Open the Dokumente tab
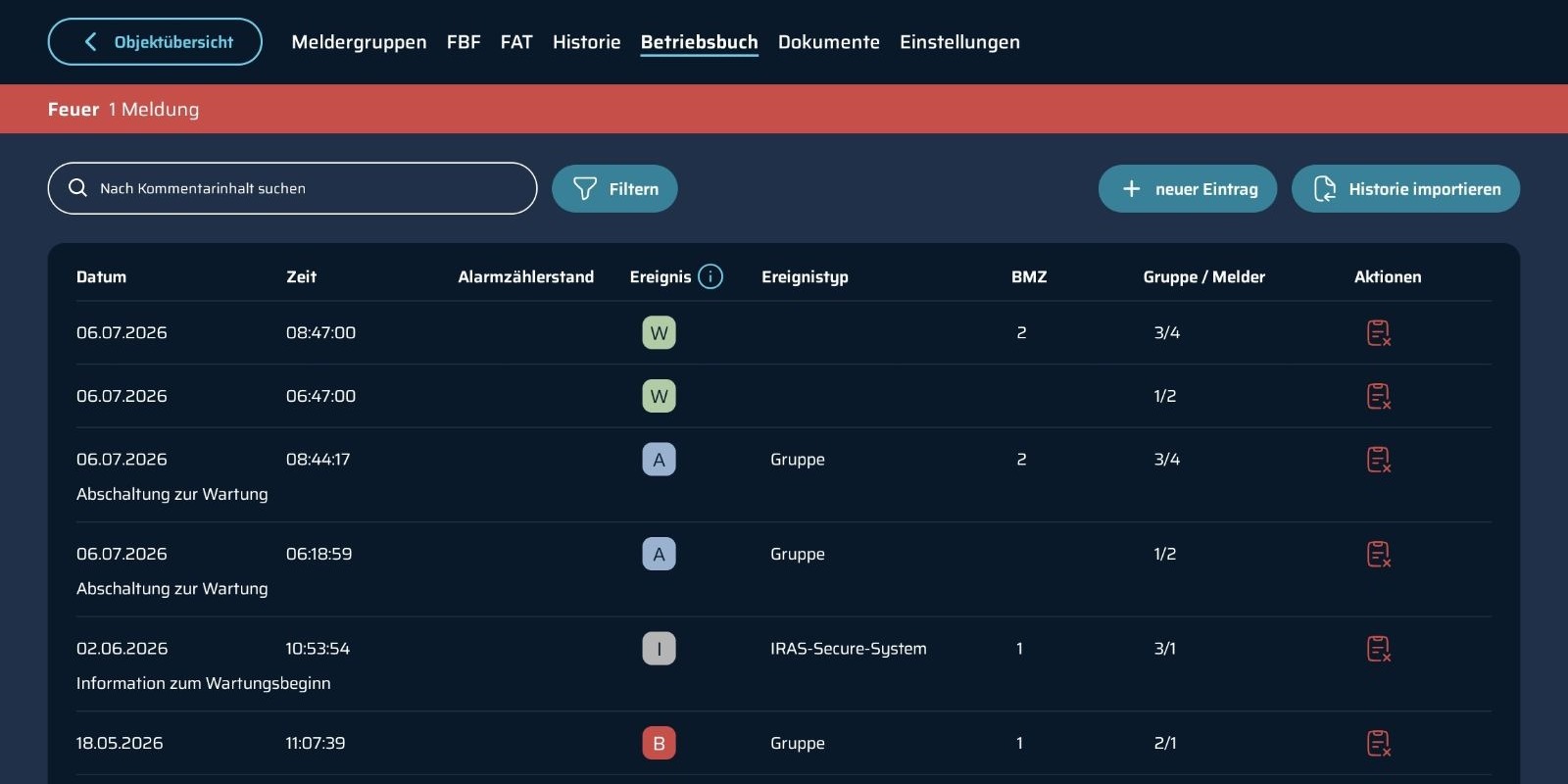This screenshot has height=784, width=1568. point(829,42)
